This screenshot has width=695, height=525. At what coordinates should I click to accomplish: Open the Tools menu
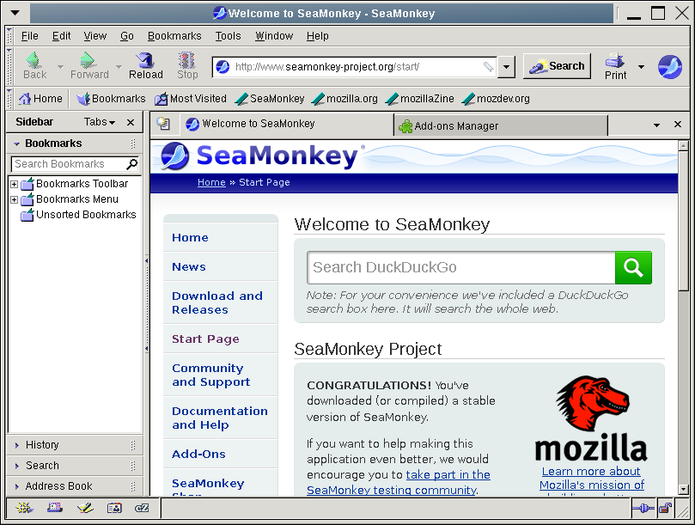228,36
